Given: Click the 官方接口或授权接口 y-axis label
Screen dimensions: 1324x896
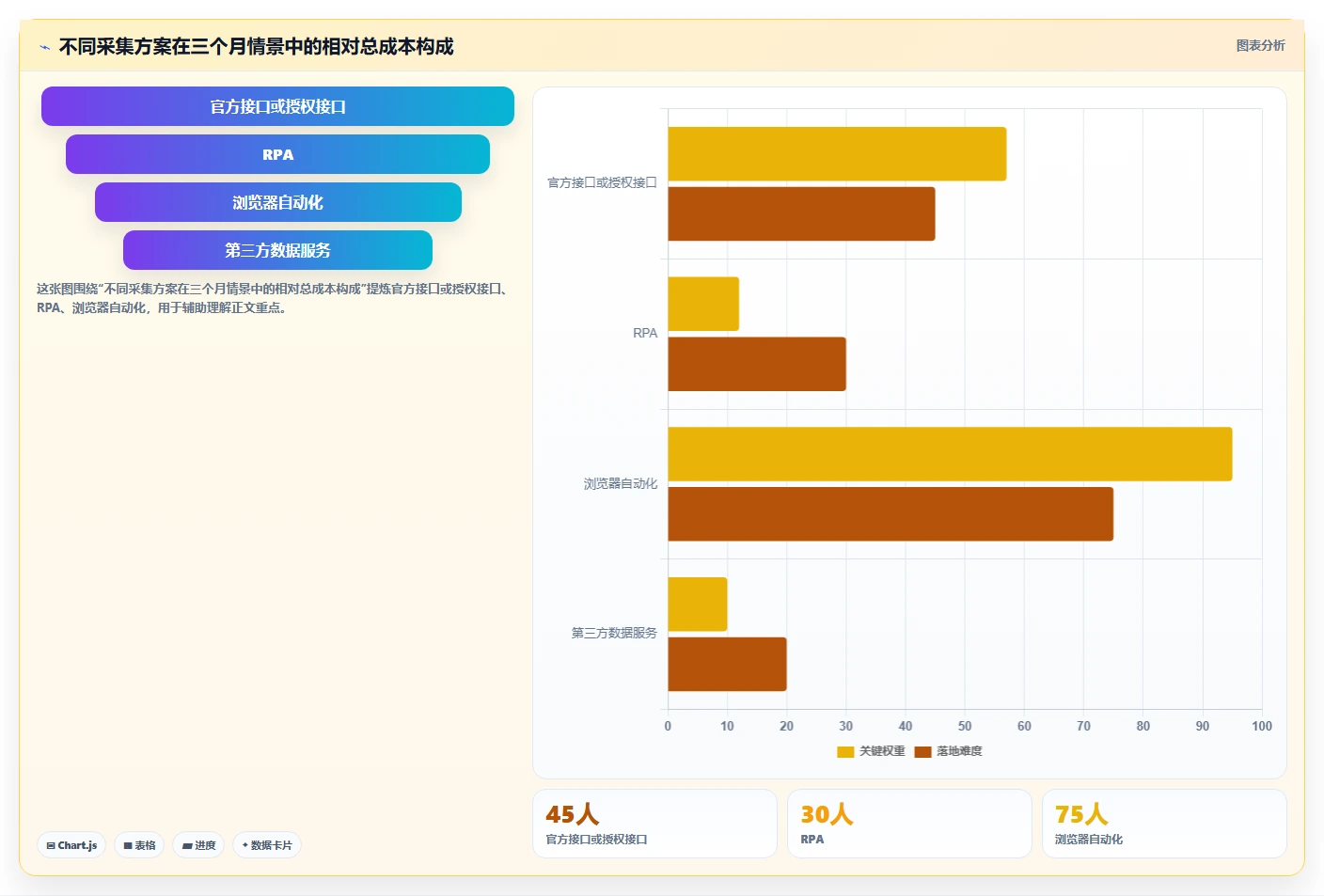Looking at the screenshot, I should click(602, 182).
